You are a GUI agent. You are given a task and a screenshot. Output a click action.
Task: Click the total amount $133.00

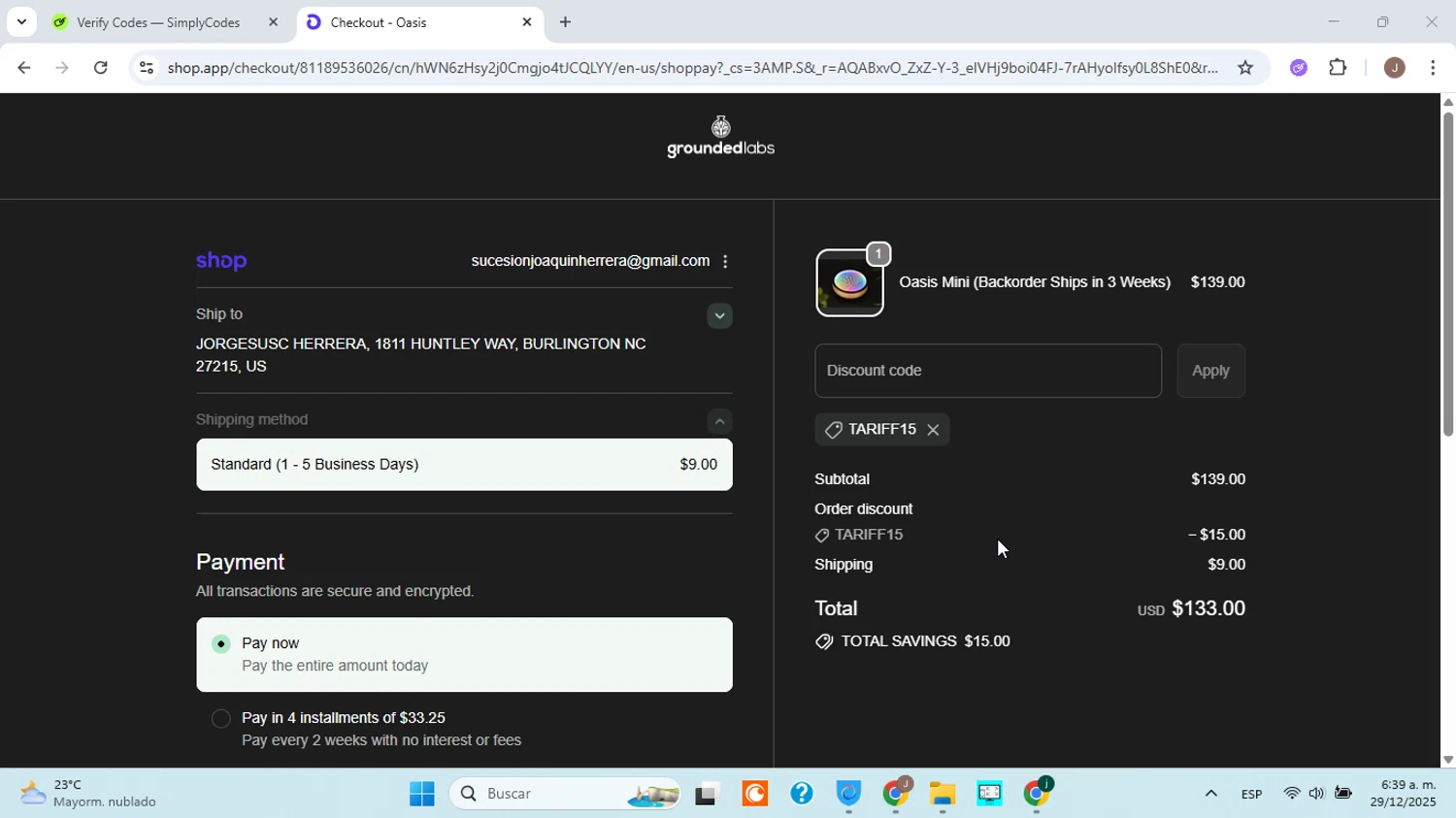(x=1208, y=608)
